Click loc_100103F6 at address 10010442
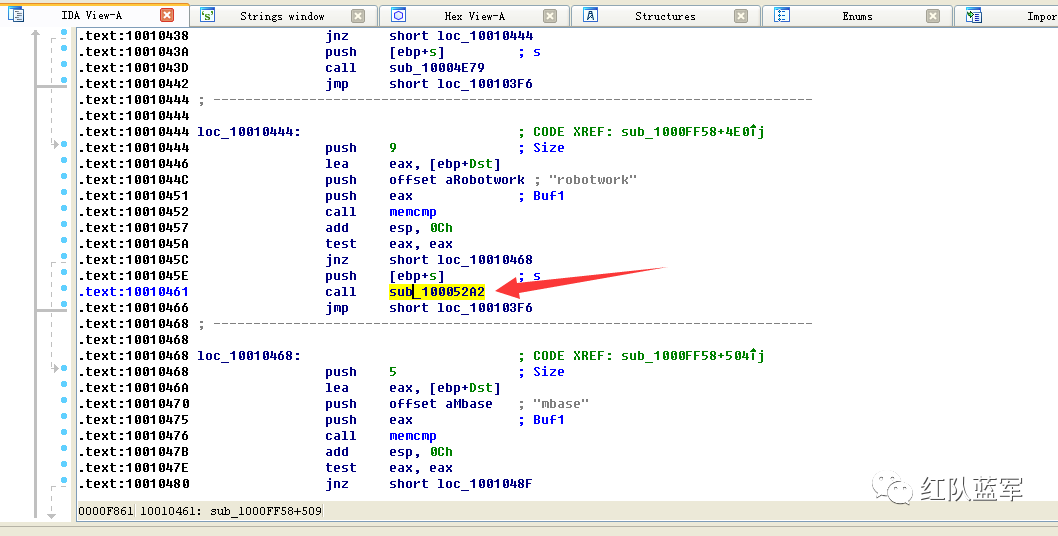Viewport: 1058px width, 536px height. click(484, 84)
